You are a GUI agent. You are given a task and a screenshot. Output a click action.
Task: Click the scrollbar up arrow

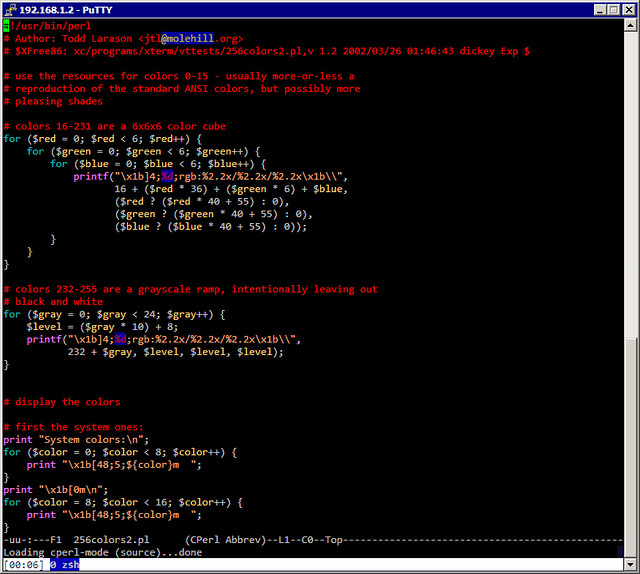pos(630,25)
